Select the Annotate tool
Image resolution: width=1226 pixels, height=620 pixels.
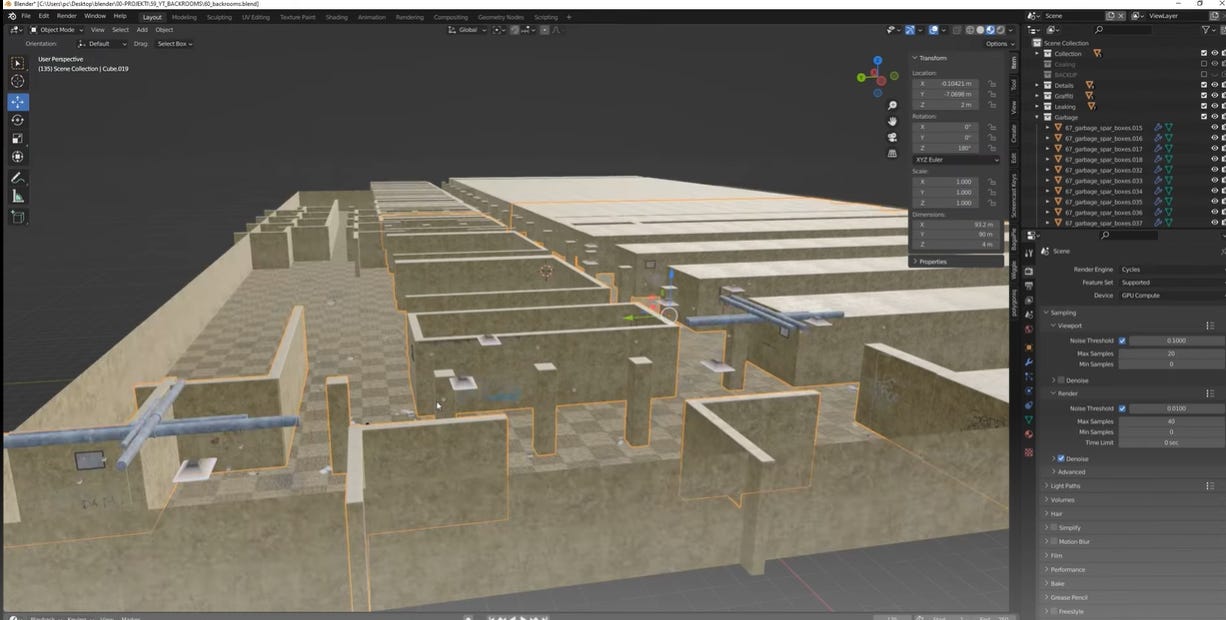point(18,178)
